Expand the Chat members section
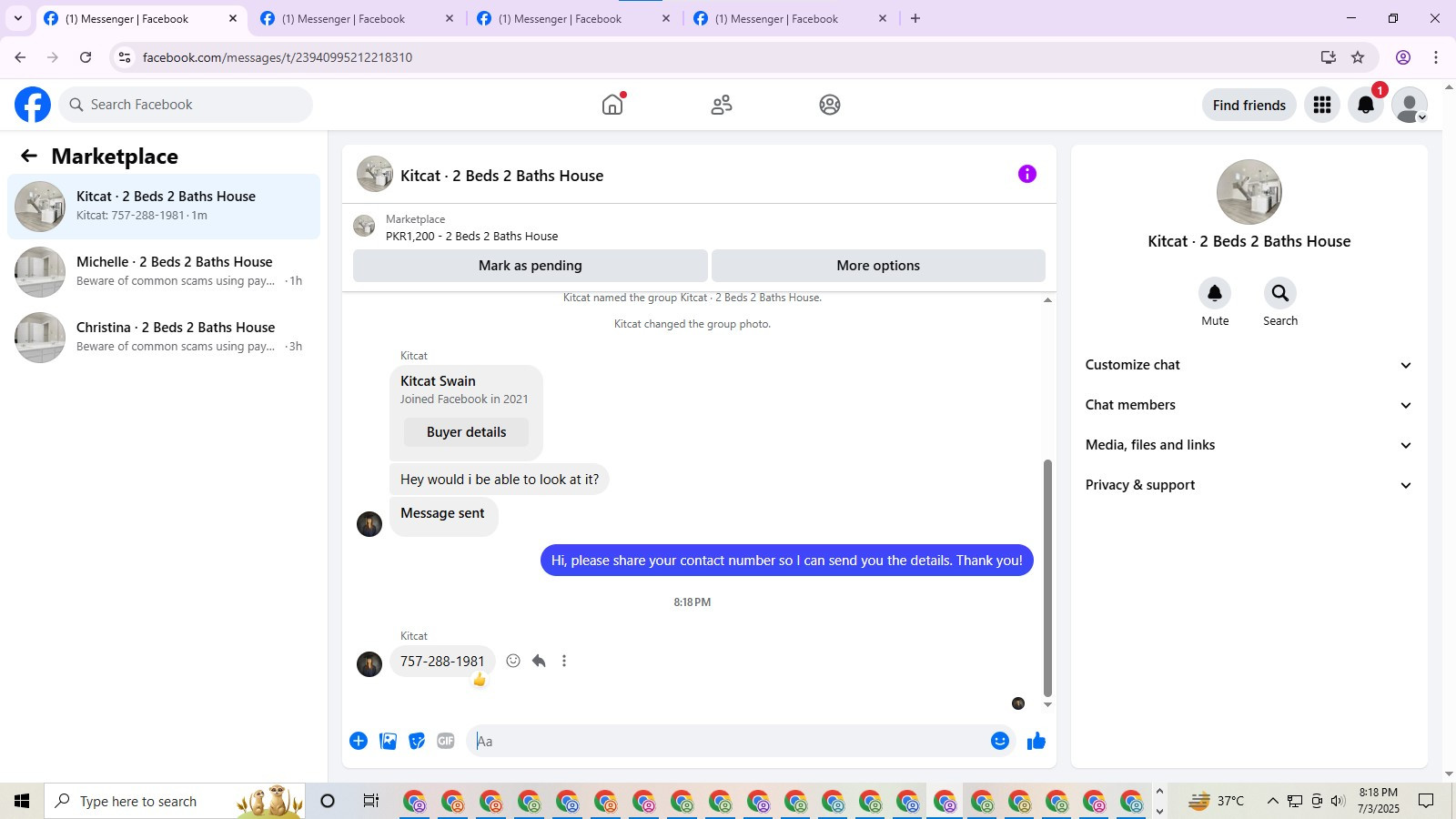The image size is (1456, 819). point(1249,405)
